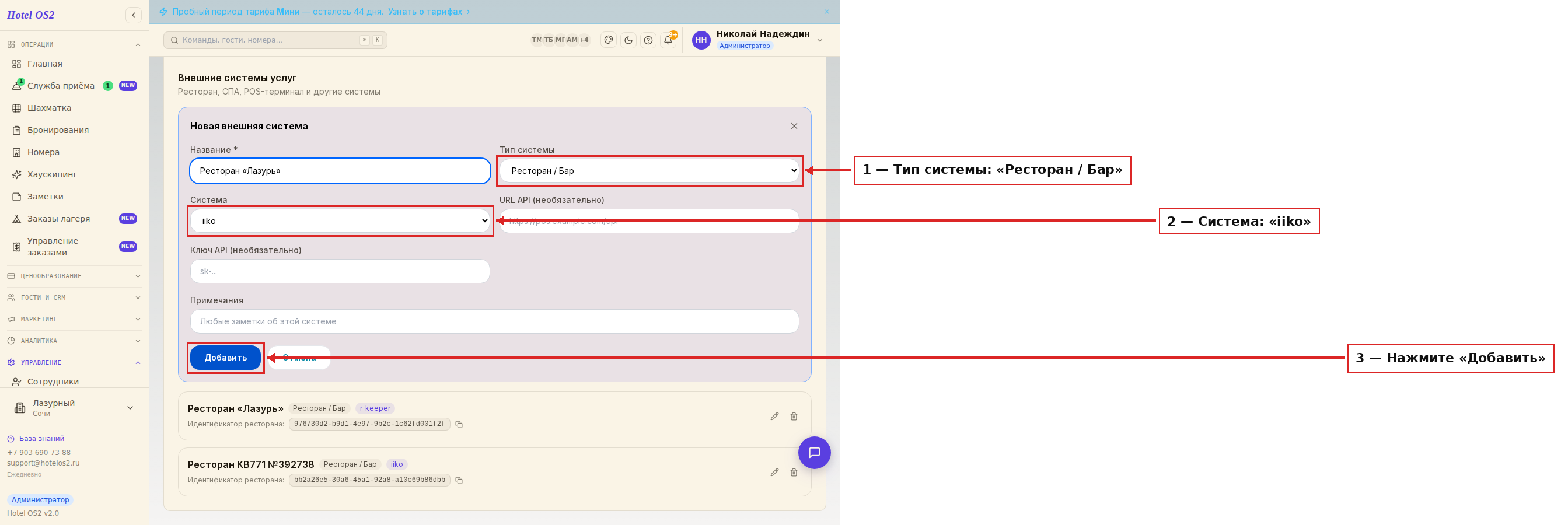Open Шахматка in the sidebar
The width and height of the screenshot is (1568, 525).
click(x=74, y=108)
